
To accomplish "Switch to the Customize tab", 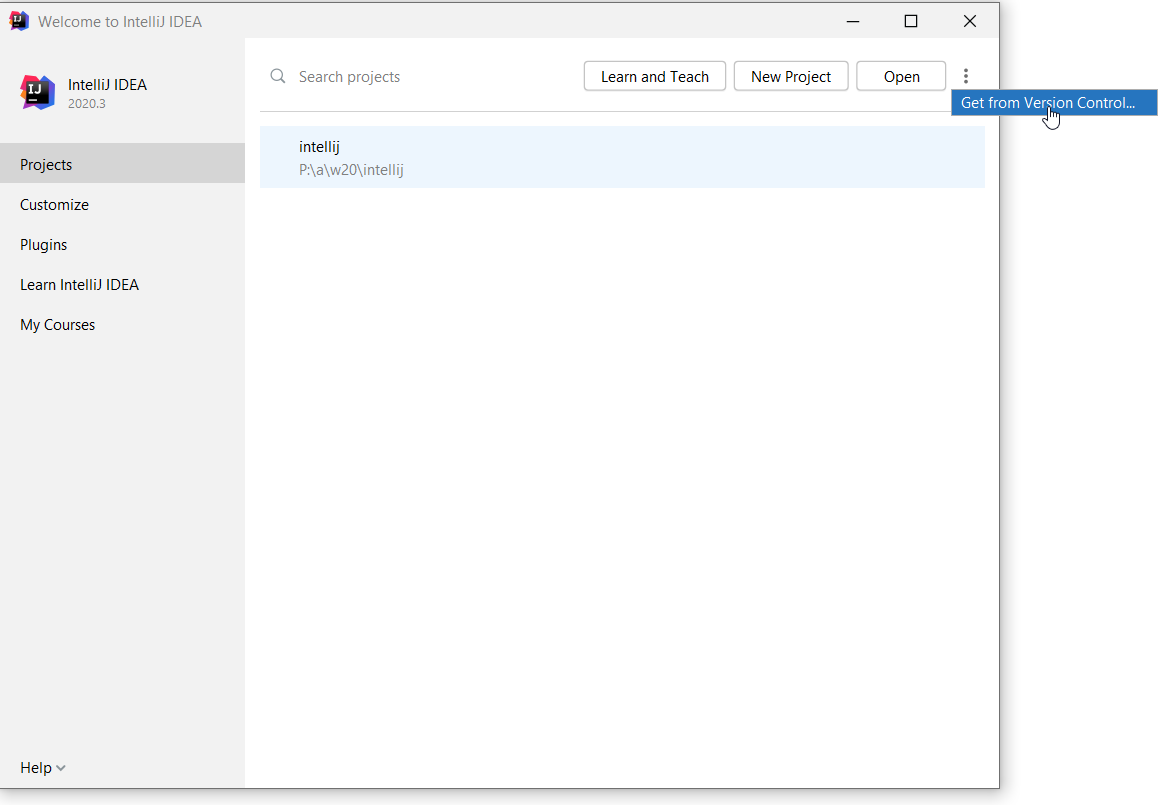I will [123, 205].
